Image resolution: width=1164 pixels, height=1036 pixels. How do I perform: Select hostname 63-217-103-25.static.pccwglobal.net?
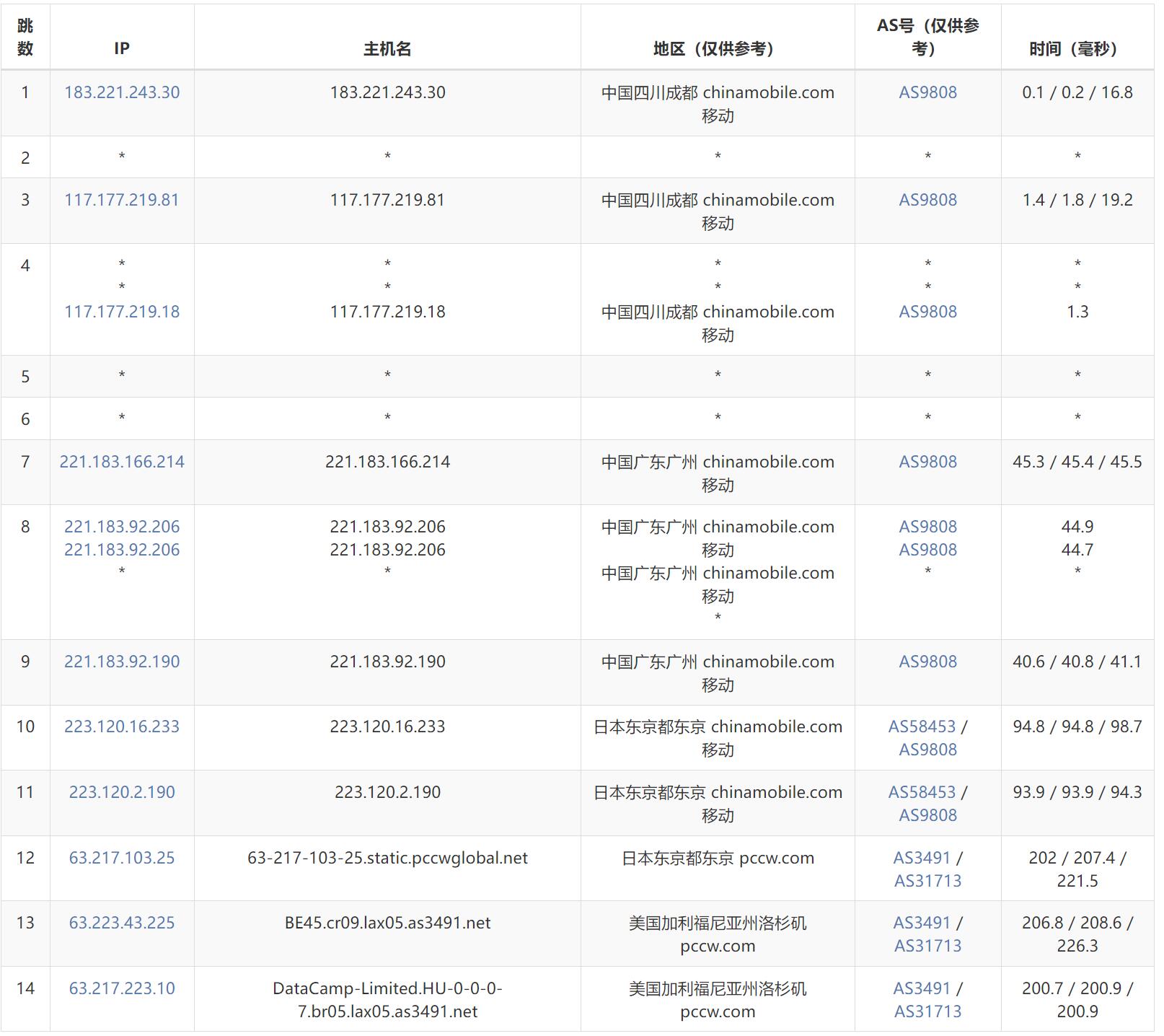coord(387,858)
